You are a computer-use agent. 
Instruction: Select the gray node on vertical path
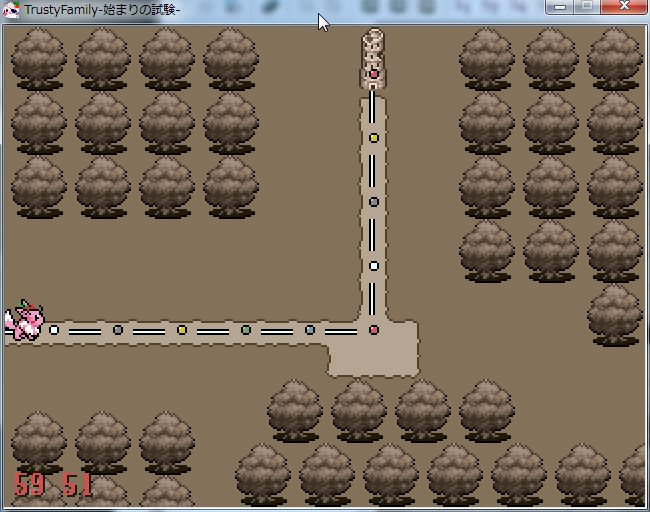click(x=374, y=202)
